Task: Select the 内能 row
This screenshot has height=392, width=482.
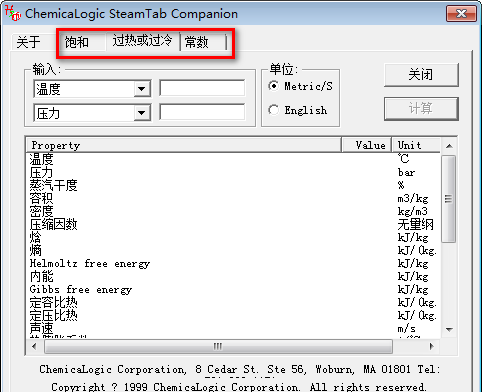Action: point(233,276)
